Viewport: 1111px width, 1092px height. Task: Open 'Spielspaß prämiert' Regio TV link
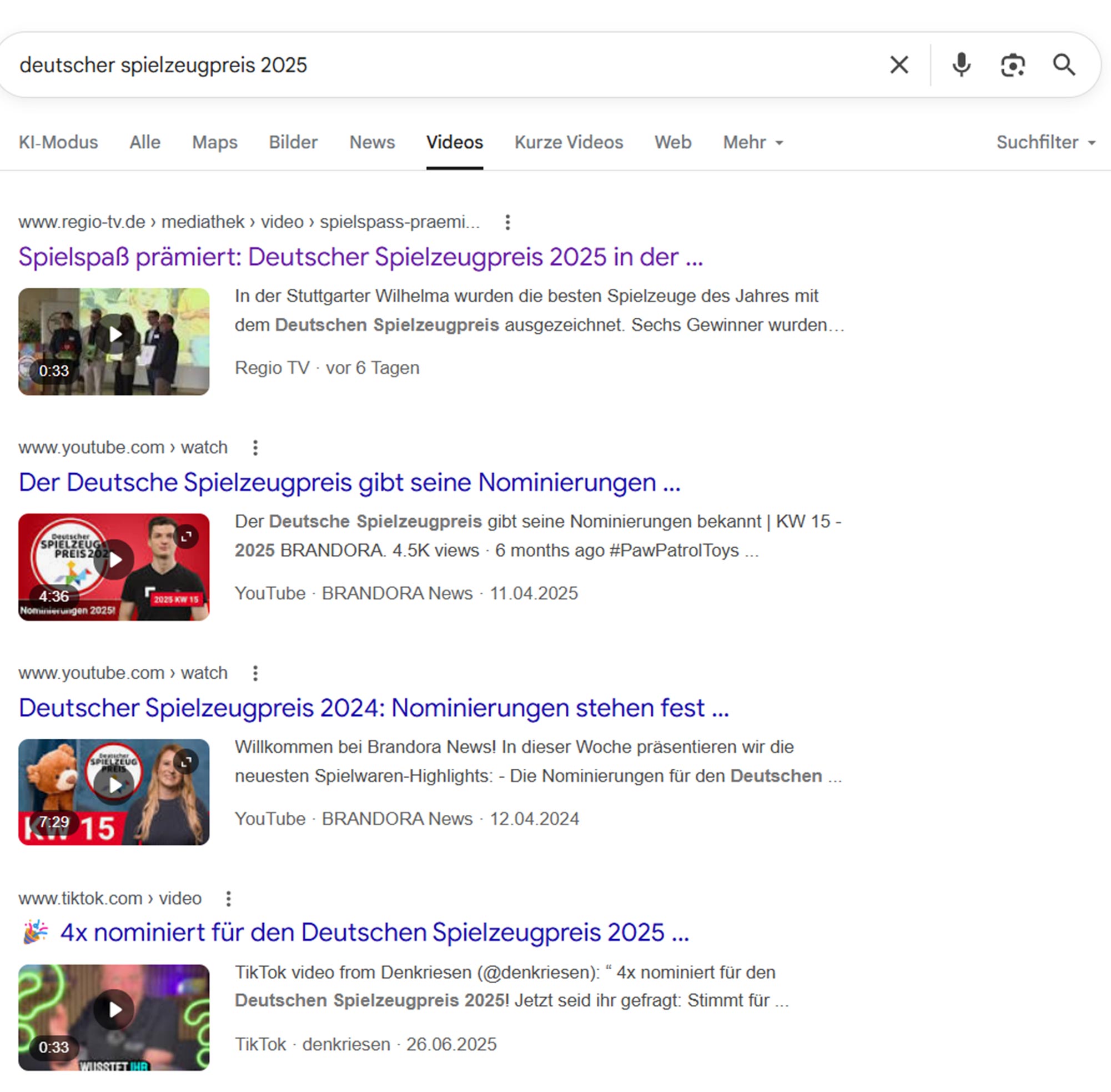(x=360, y=257)
